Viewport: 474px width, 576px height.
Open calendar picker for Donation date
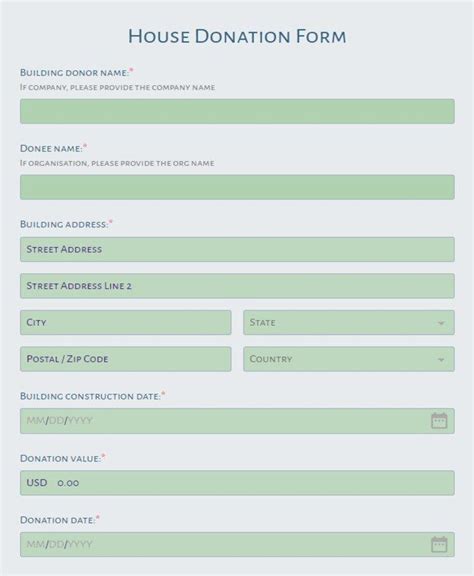(439, 544)
